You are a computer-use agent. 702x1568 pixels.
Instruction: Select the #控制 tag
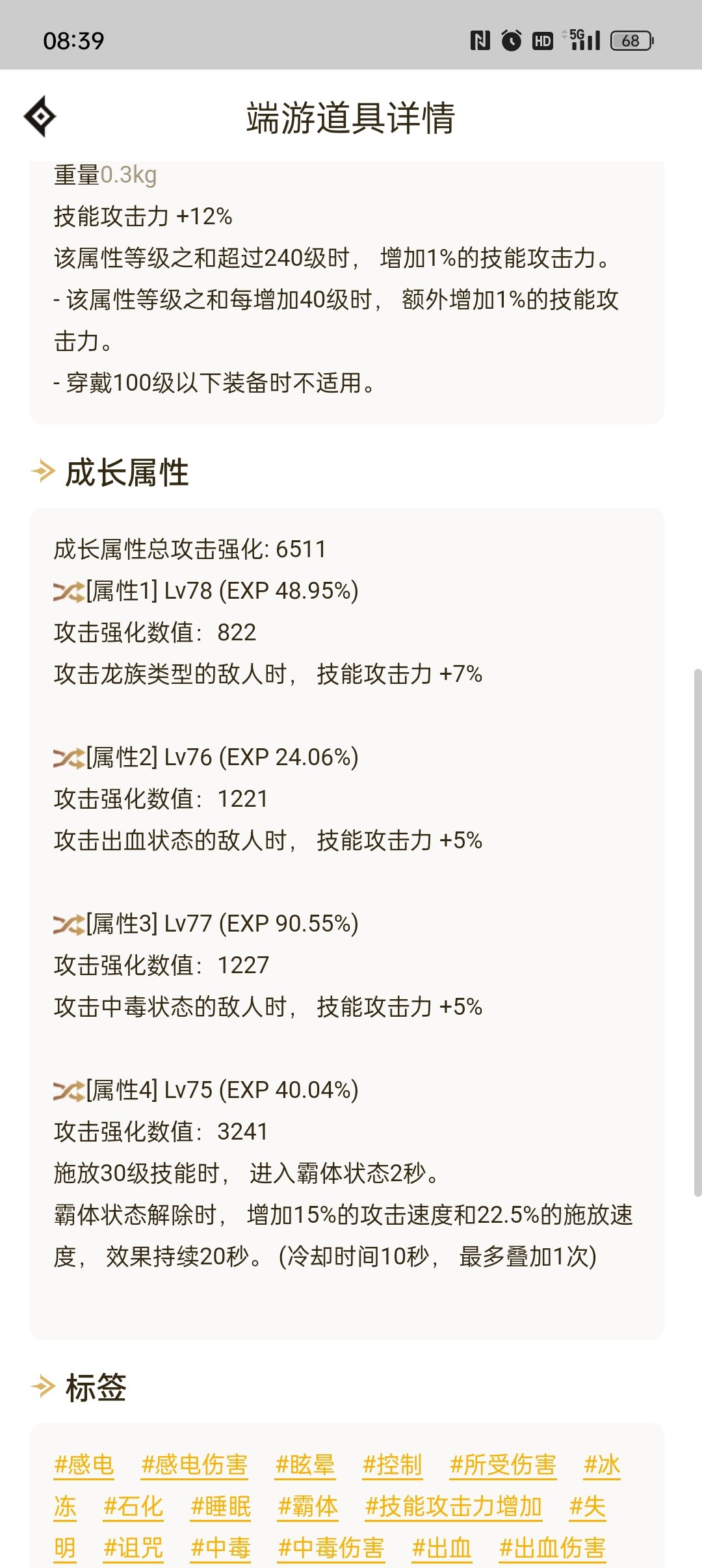tap(393, 1465)
